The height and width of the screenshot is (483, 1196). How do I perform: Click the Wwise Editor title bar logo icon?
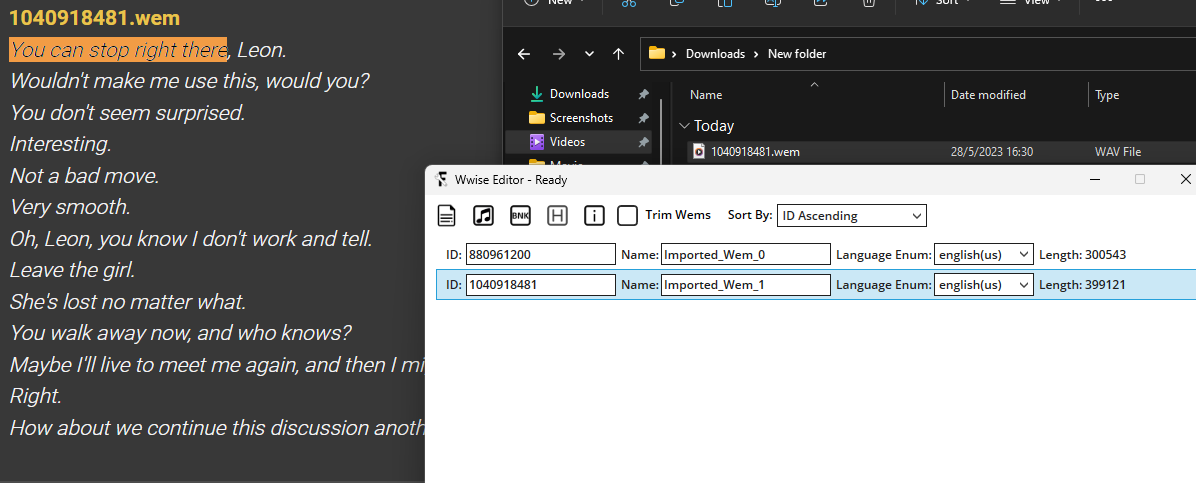[440, 179]
